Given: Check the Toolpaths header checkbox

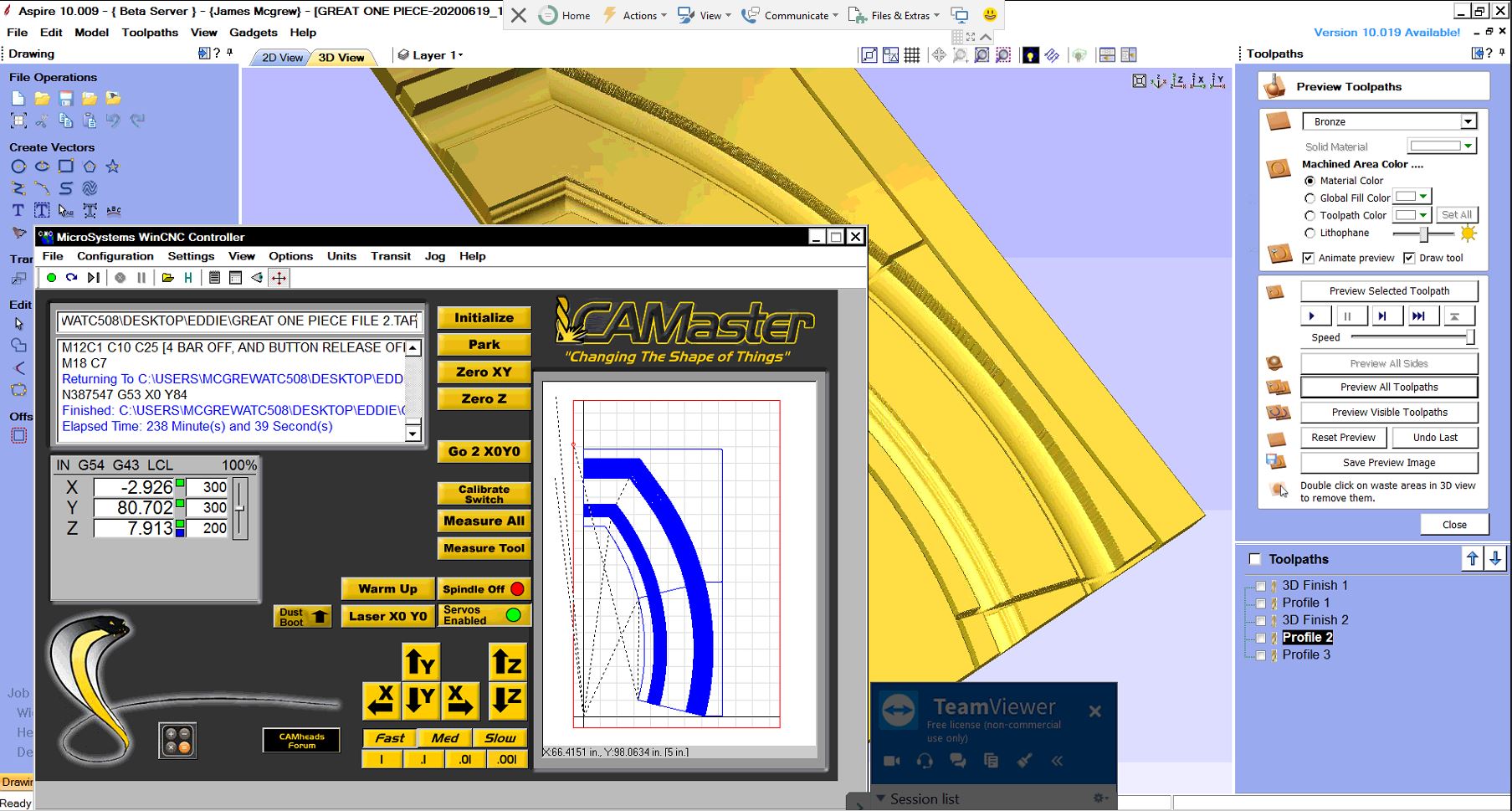Looking at the screenshot, I should click(1254, 559).
